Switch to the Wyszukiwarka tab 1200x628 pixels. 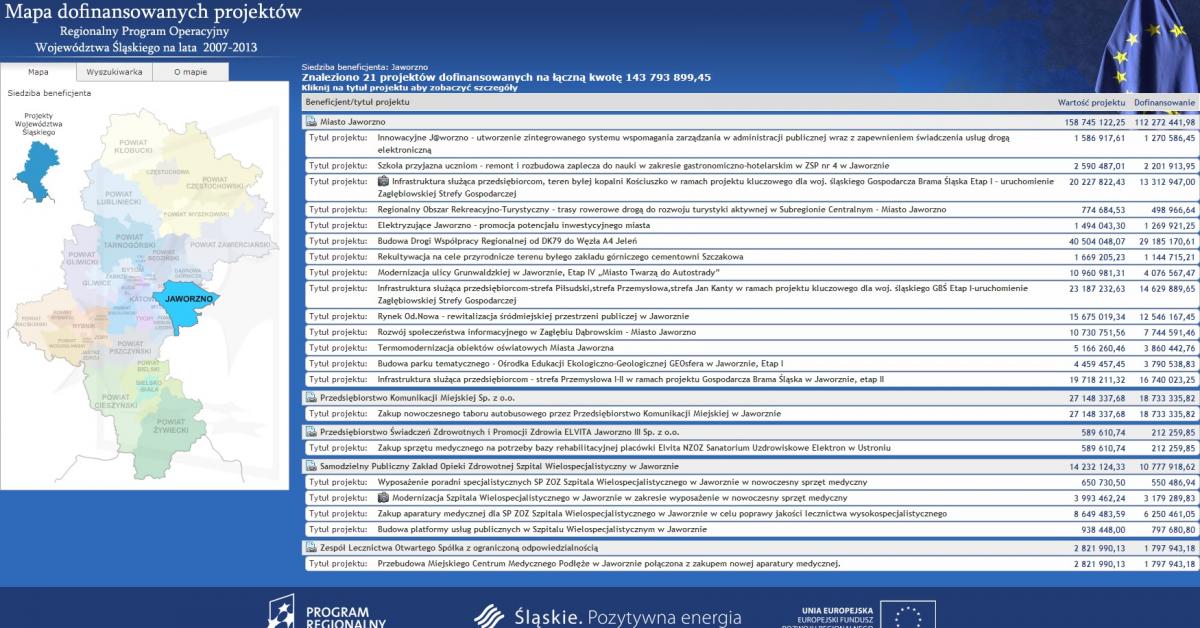(114, 72)
